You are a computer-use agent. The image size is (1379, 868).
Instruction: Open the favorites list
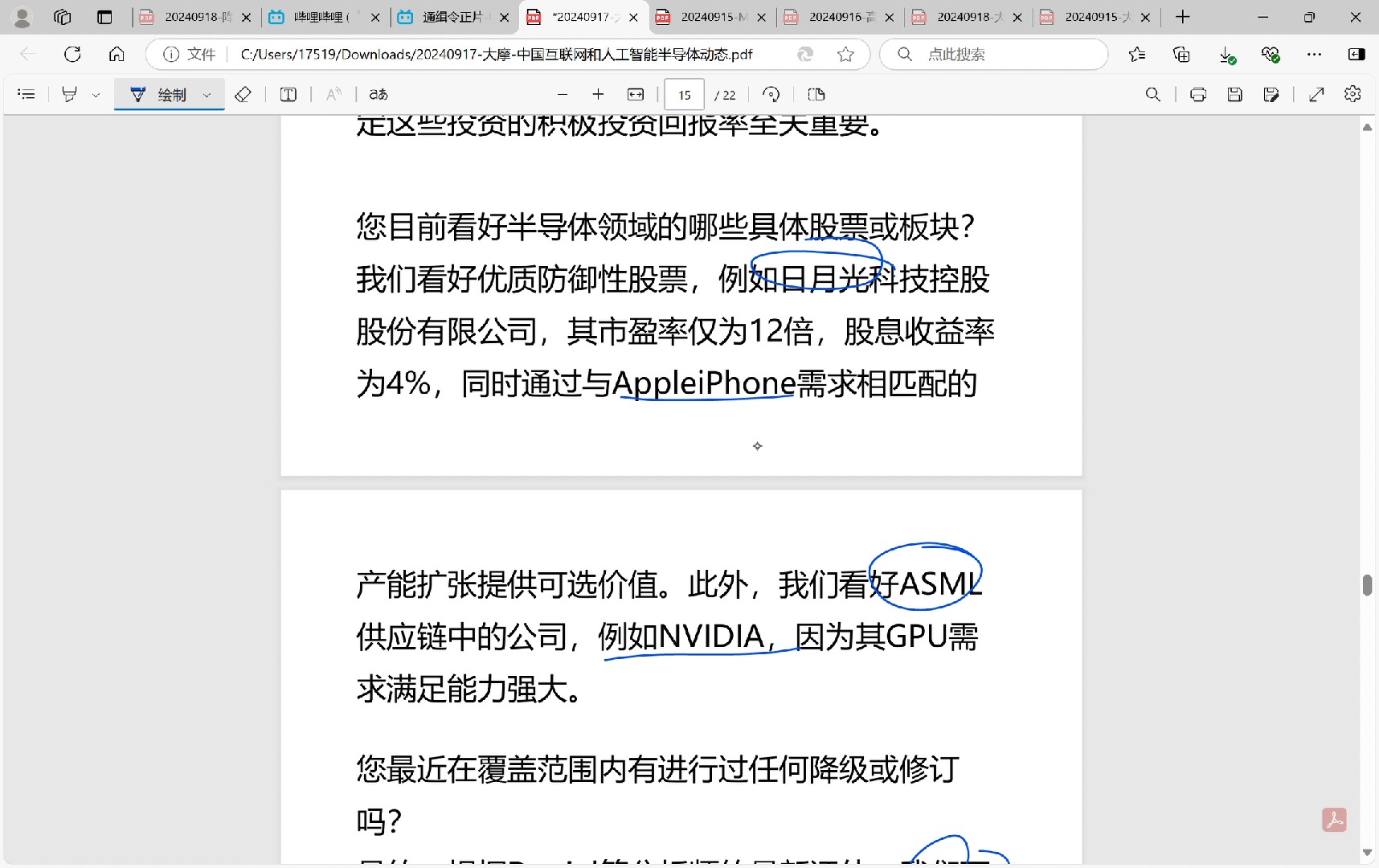[1137, 54]
